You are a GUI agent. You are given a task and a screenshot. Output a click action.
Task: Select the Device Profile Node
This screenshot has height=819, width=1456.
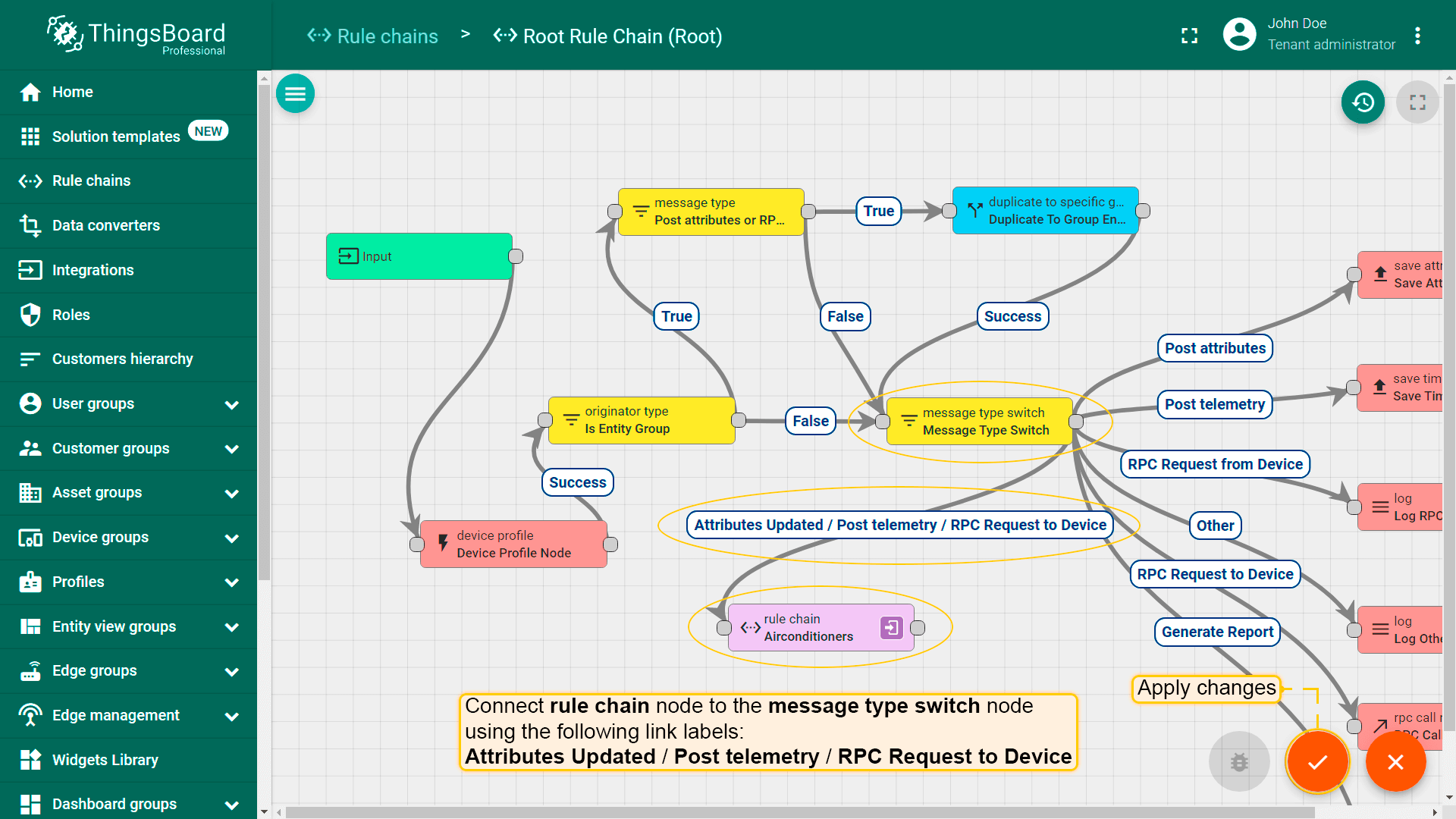tap(513, 544)
